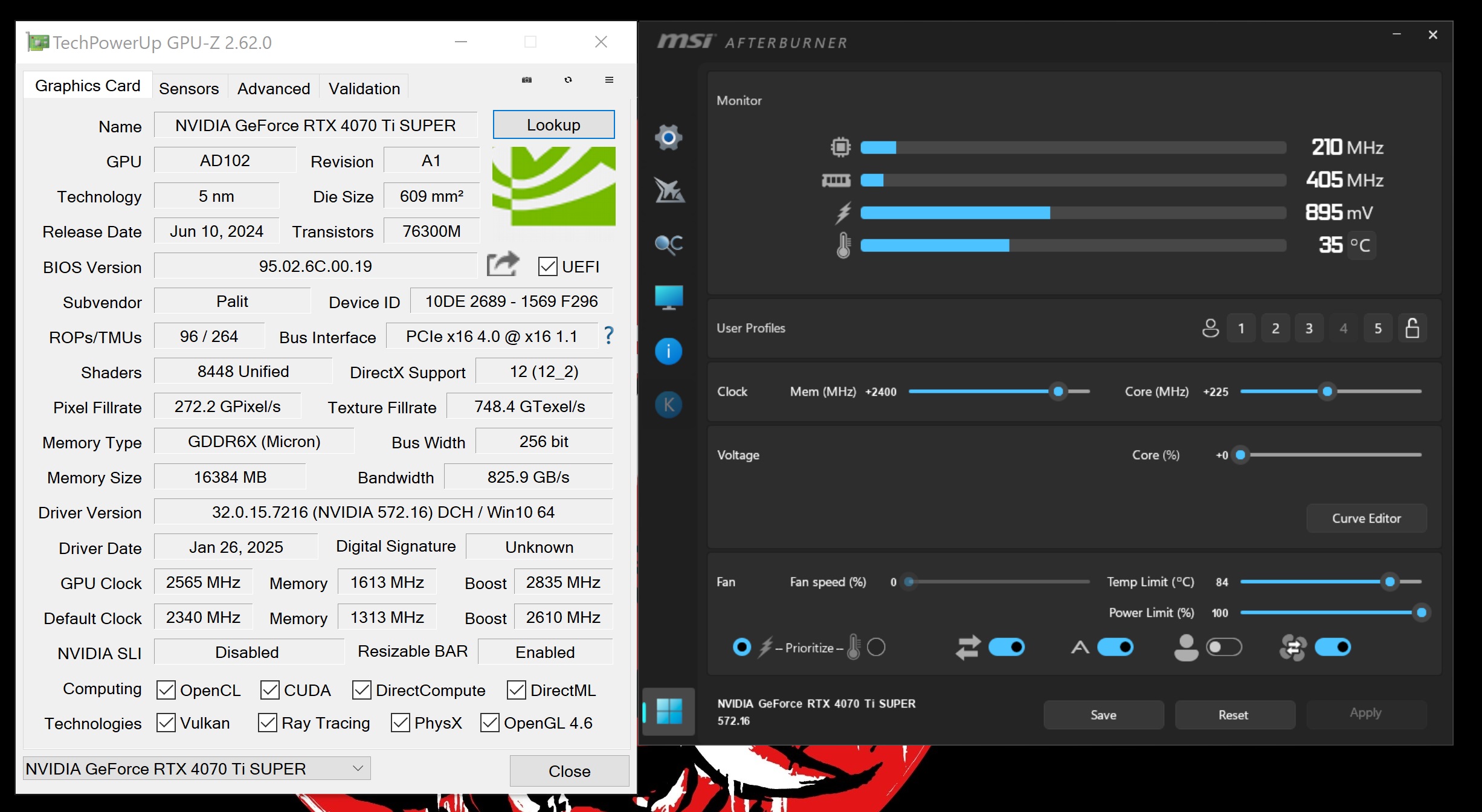Viewport: 1482px width, 812px height.
Task: Open the hardware monitor screen icon
Action: tap(668, 297)
